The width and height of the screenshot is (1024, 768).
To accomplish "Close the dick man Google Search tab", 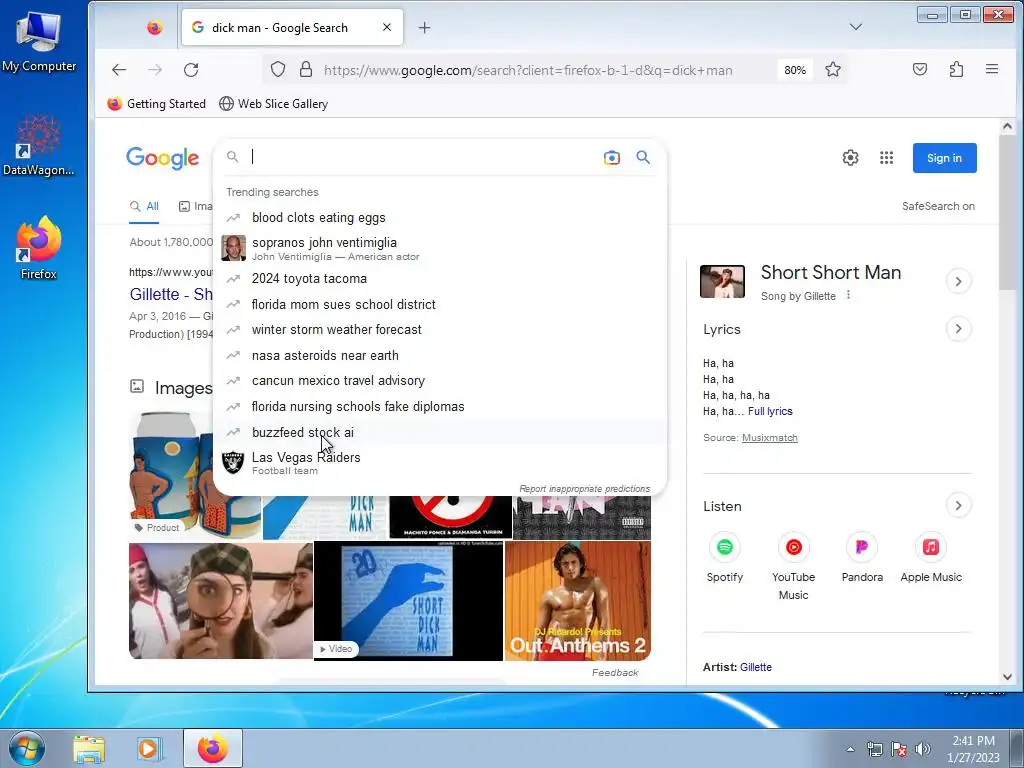I will click(387, 27).
